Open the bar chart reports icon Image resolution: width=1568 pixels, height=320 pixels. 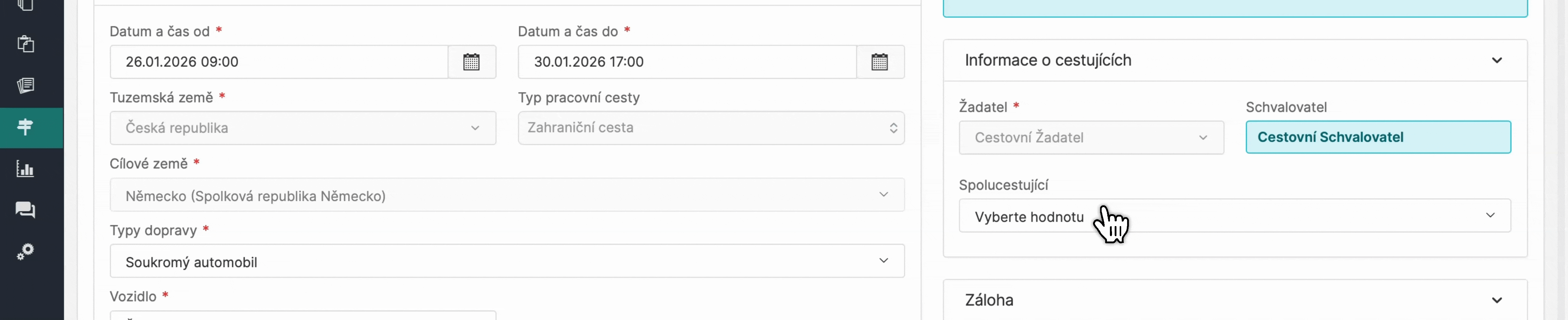(25, 169)
